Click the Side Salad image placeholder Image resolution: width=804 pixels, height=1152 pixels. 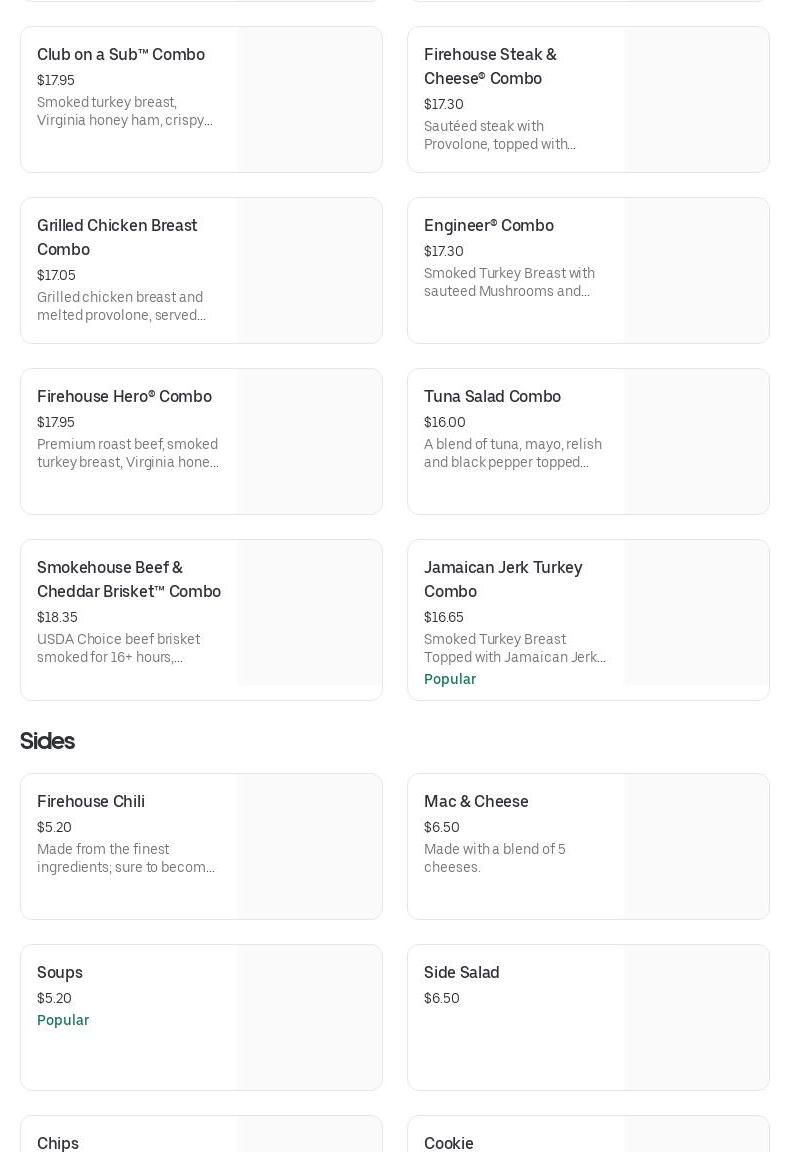(696, 1017)
